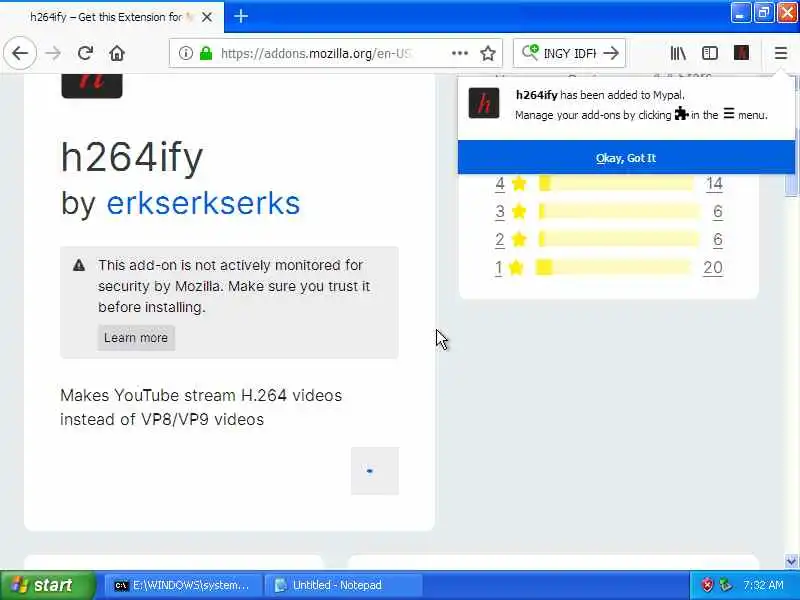
Task: Click the red security shield tray icon
Action: click(707, 585)
